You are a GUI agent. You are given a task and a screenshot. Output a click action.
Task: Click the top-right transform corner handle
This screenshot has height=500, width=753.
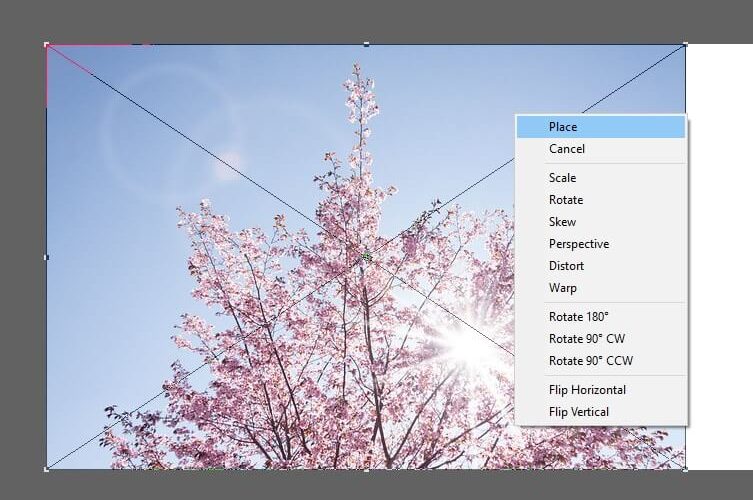(685, 45)
